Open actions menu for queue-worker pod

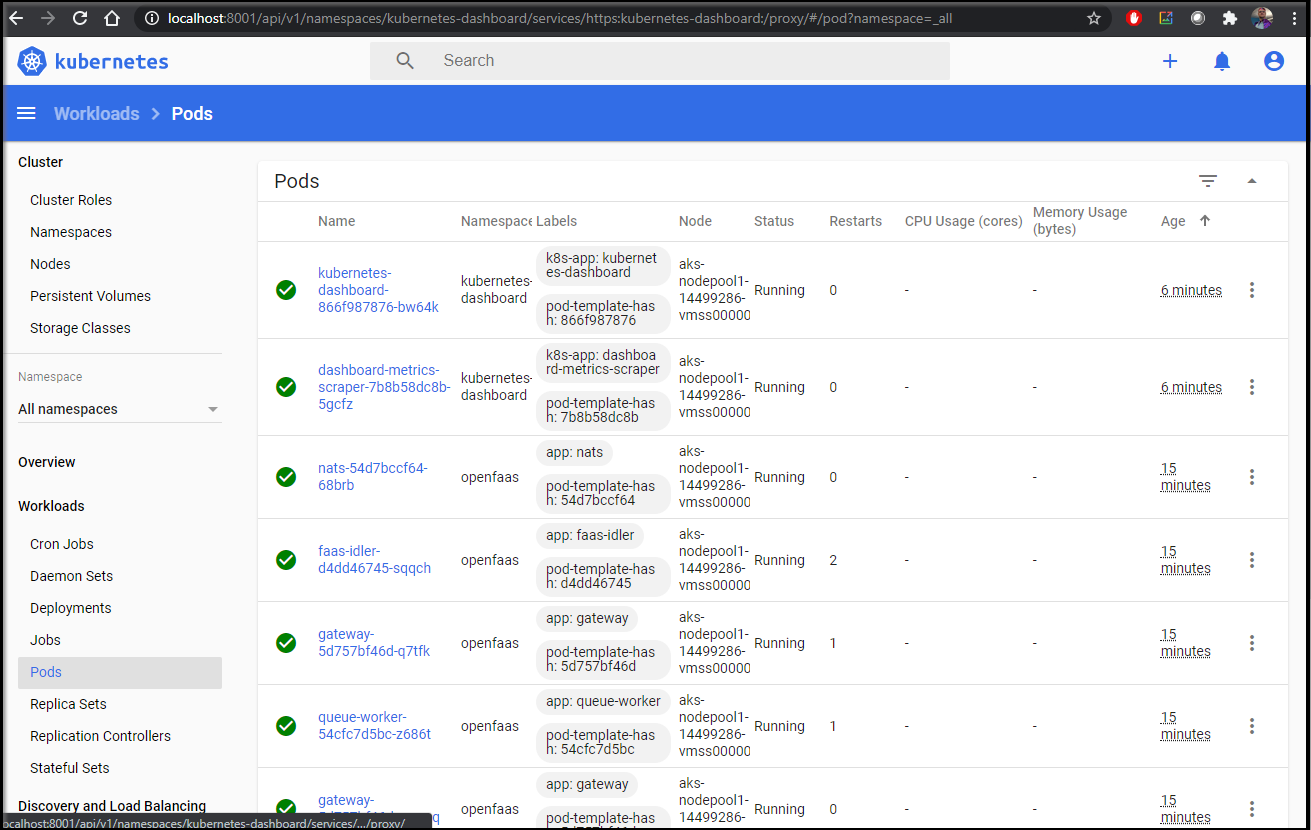[1252, 726]
